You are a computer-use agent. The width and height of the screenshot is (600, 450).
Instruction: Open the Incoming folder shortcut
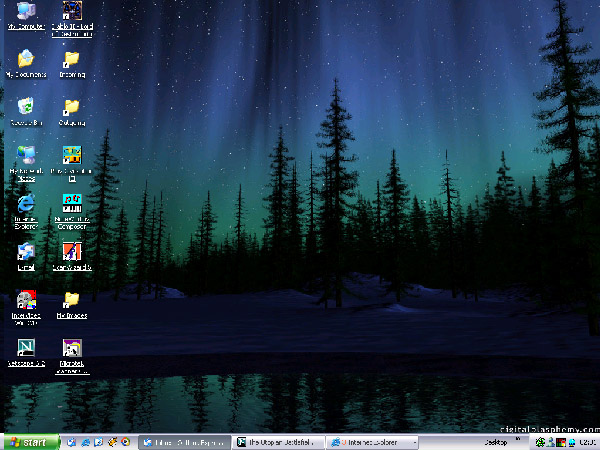point(72,59)
